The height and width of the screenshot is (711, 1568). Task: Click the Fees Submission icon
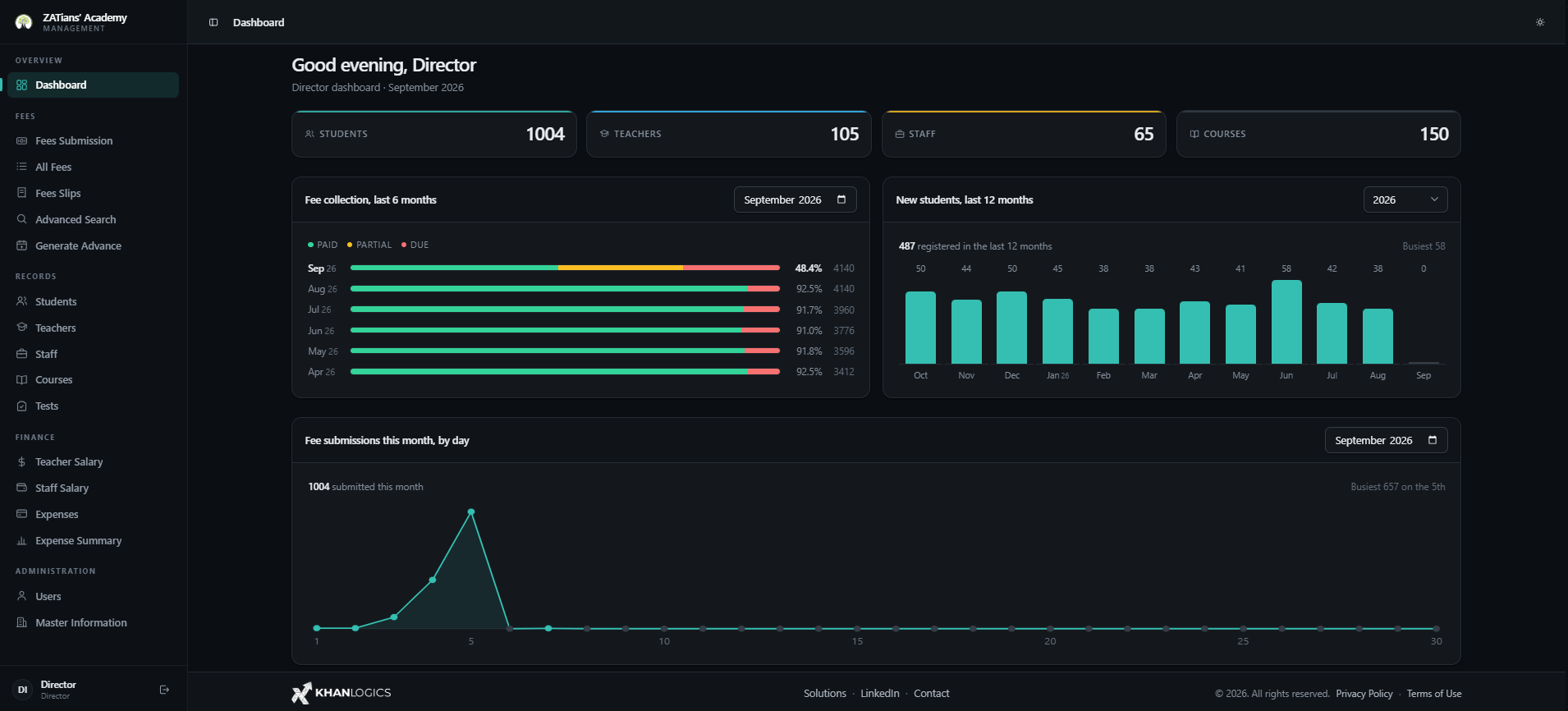coord(22,140)
